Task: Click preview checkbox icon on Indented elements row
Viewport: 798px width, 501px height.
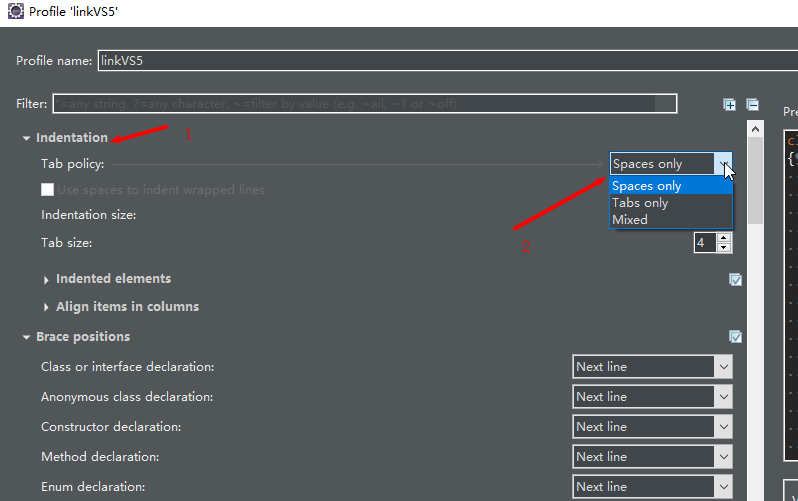Action: pos(736,280)
